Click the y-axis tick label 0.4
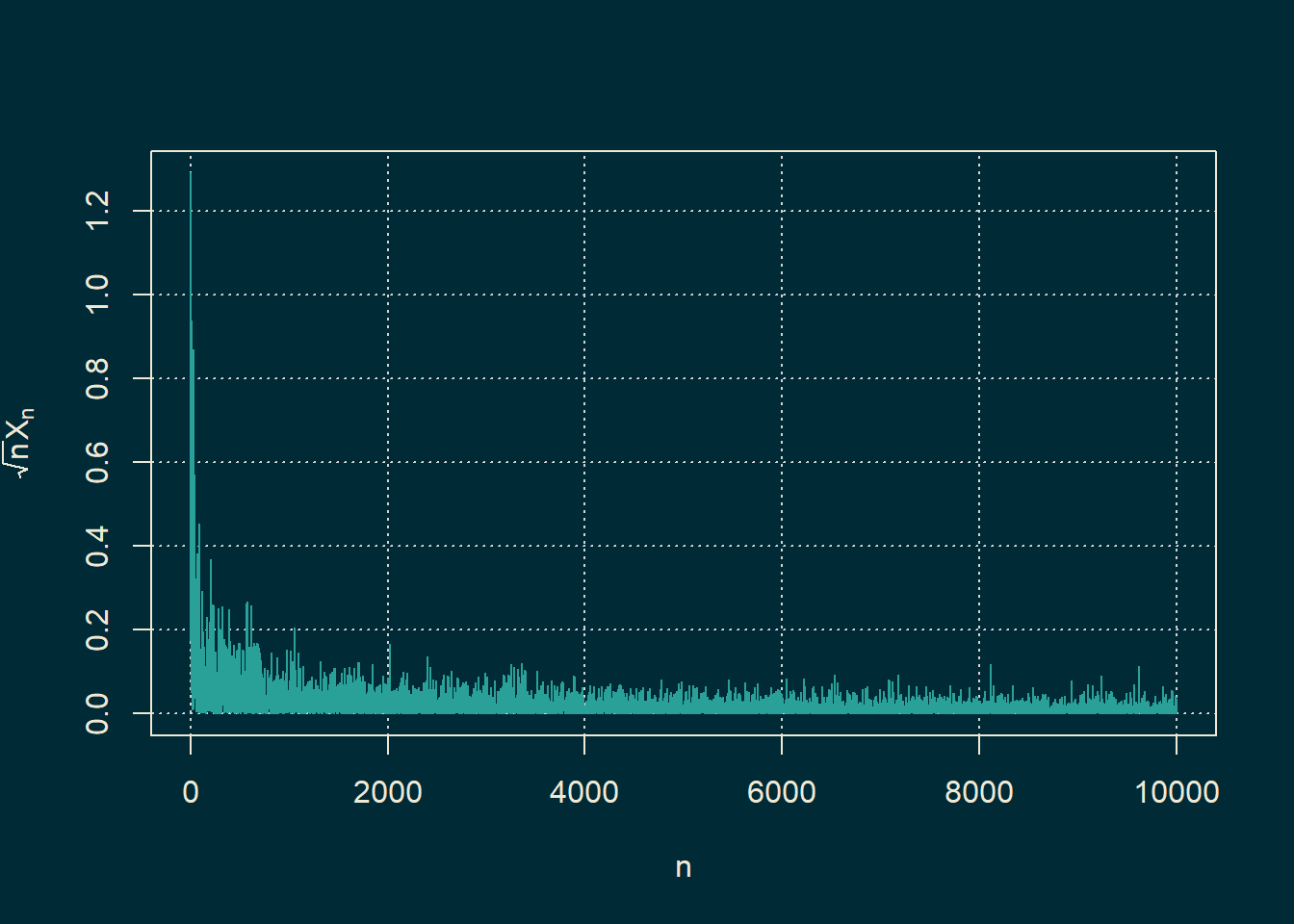 pos(97,546)
